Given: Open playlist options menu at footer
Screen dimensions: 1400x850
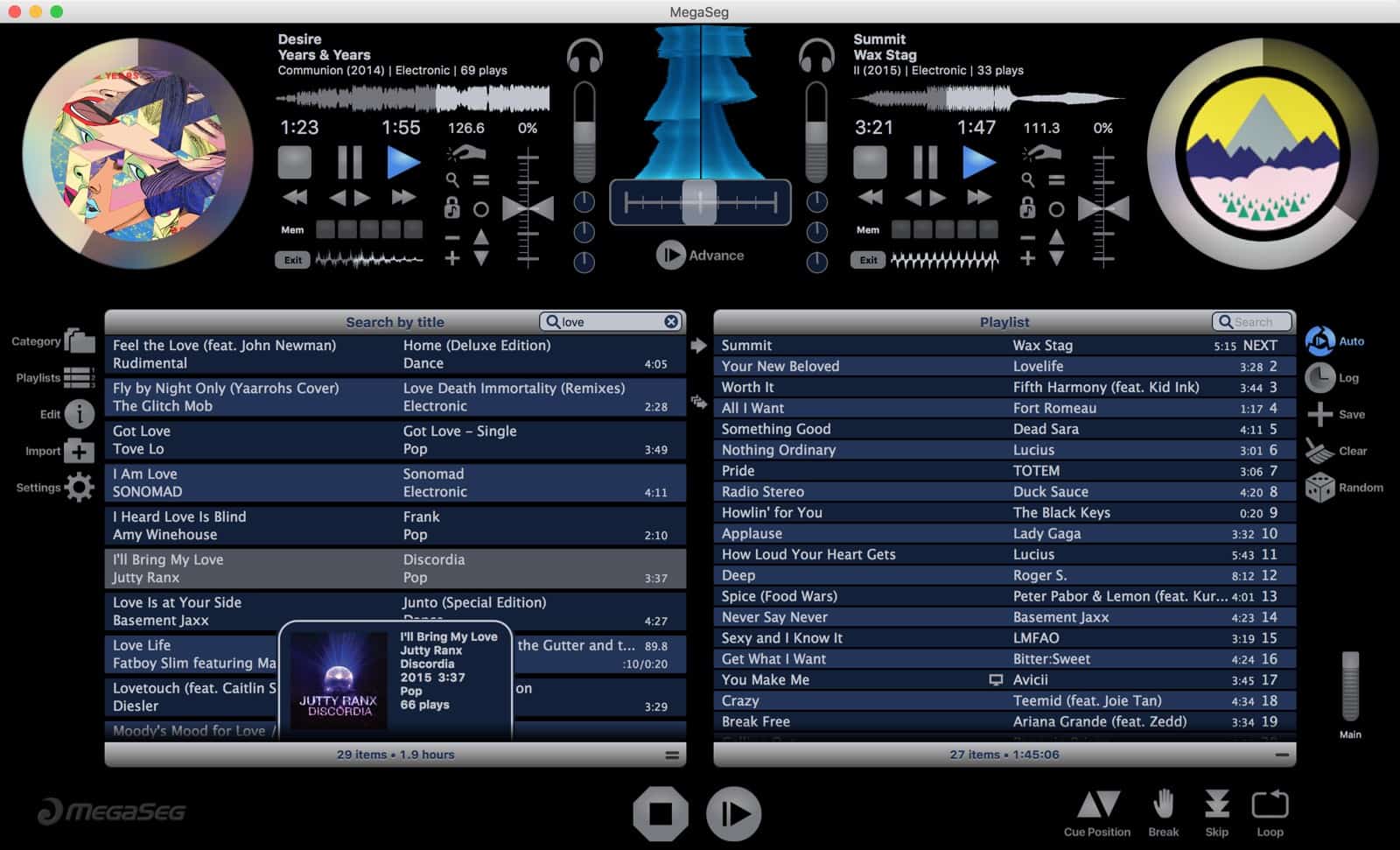Looking at the screenshot, I should pyautogui.click(x=1282, y=755).
